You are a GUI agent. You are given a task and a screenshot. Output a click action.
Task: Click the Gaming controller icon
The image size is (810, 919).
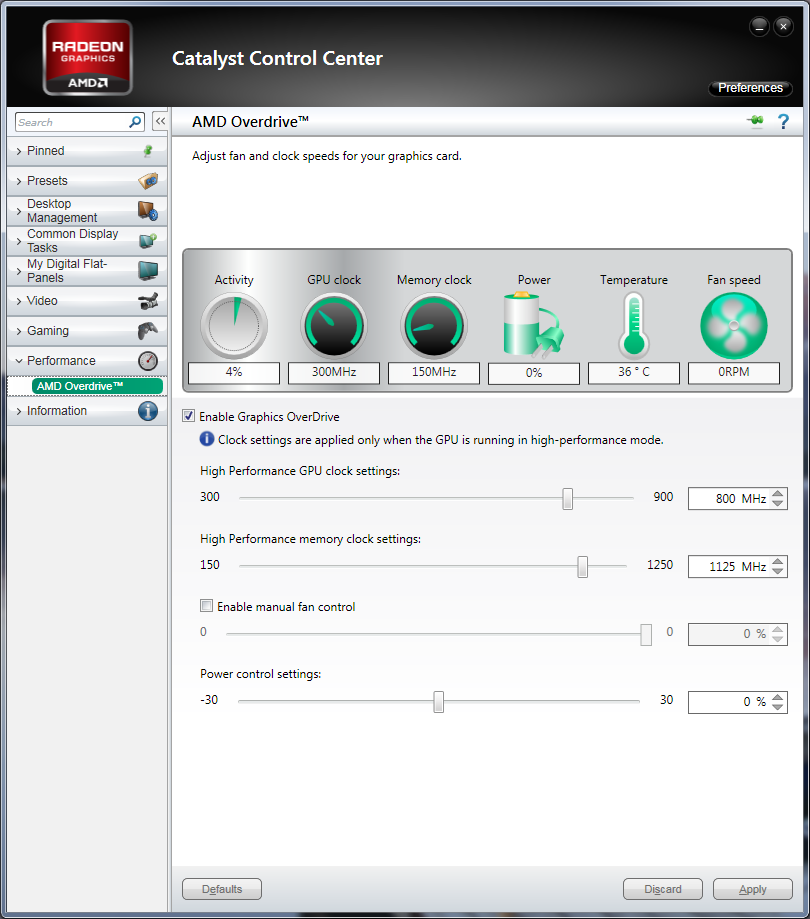coord(148,331)
